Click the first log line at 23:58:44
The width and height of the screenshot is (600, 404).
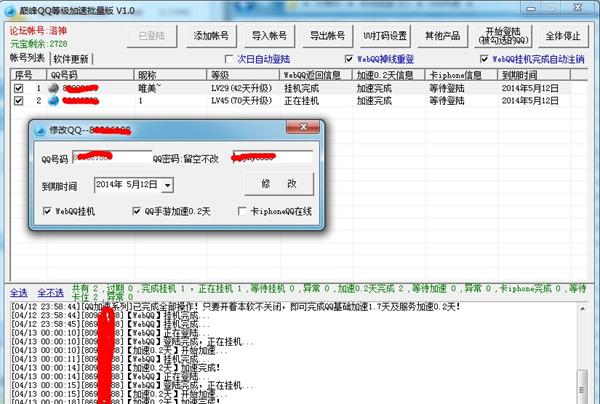click(236, 307)
